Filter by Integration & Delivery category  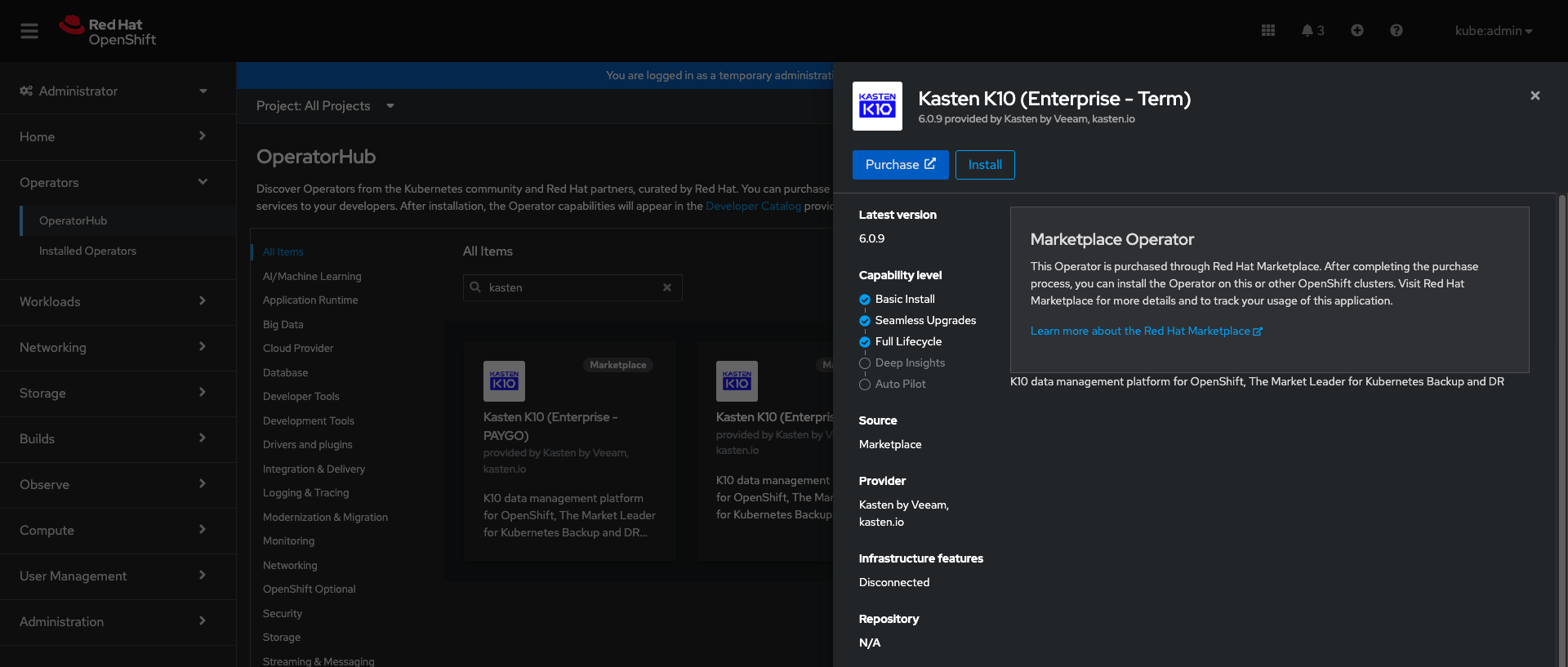[314, 469]
